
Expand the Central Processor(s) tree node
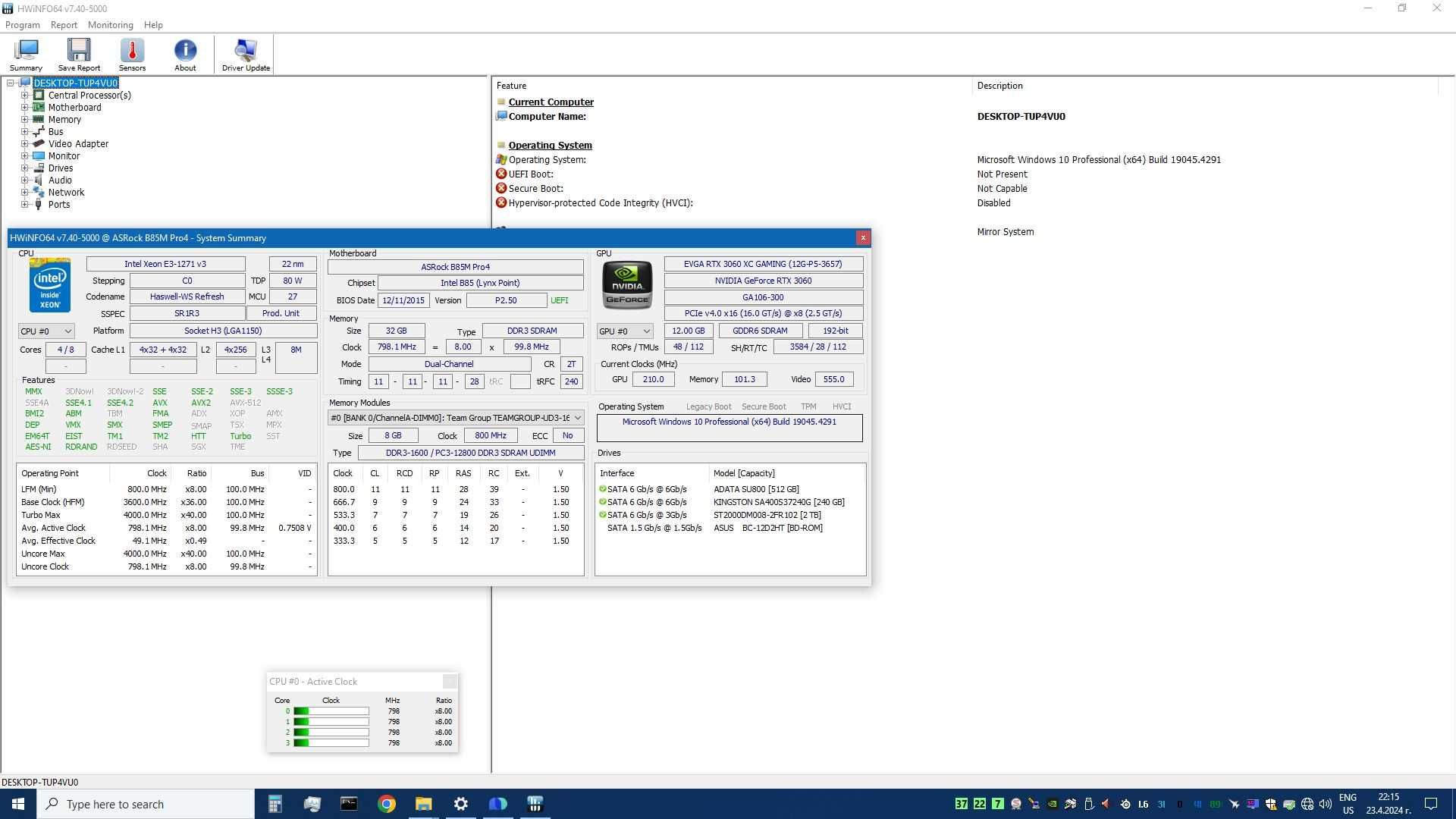coord(24,96)
